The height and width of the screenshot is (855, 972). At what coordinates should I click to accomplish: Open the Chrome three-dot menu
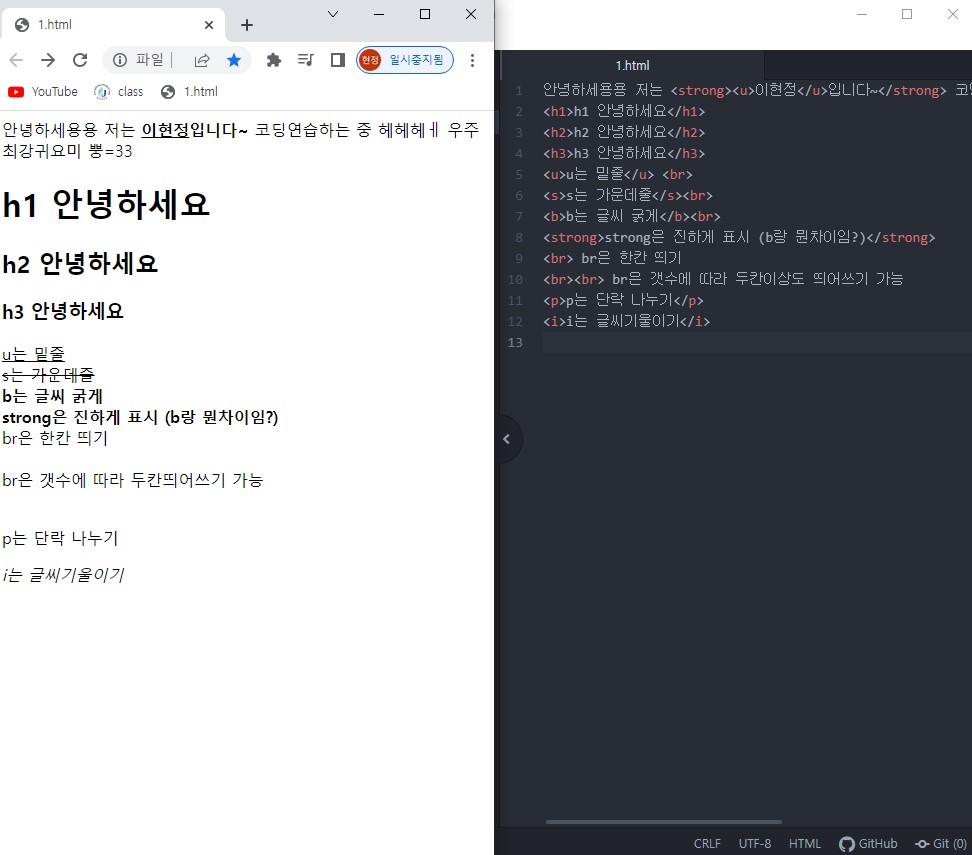click(472, 60)
